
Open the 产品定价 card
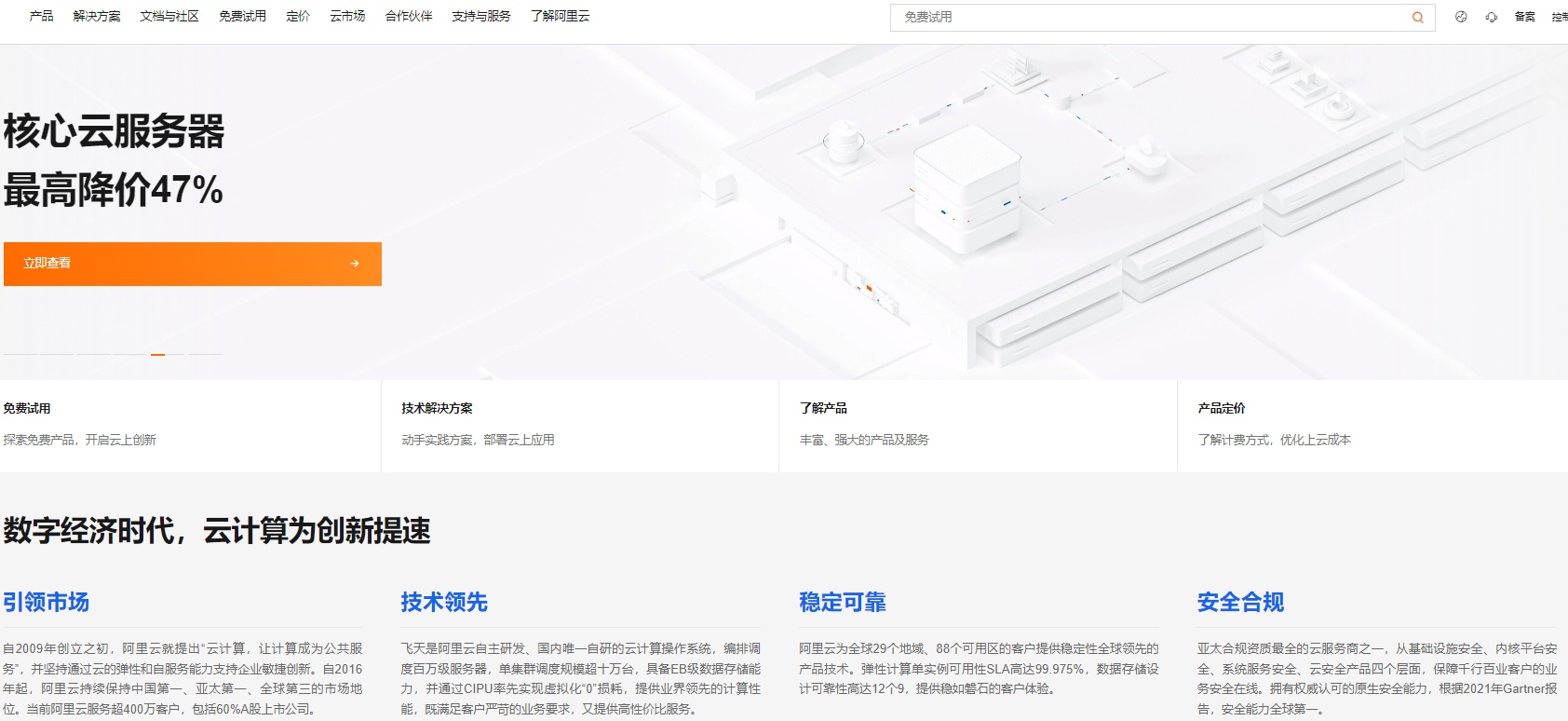(1372, 426)
